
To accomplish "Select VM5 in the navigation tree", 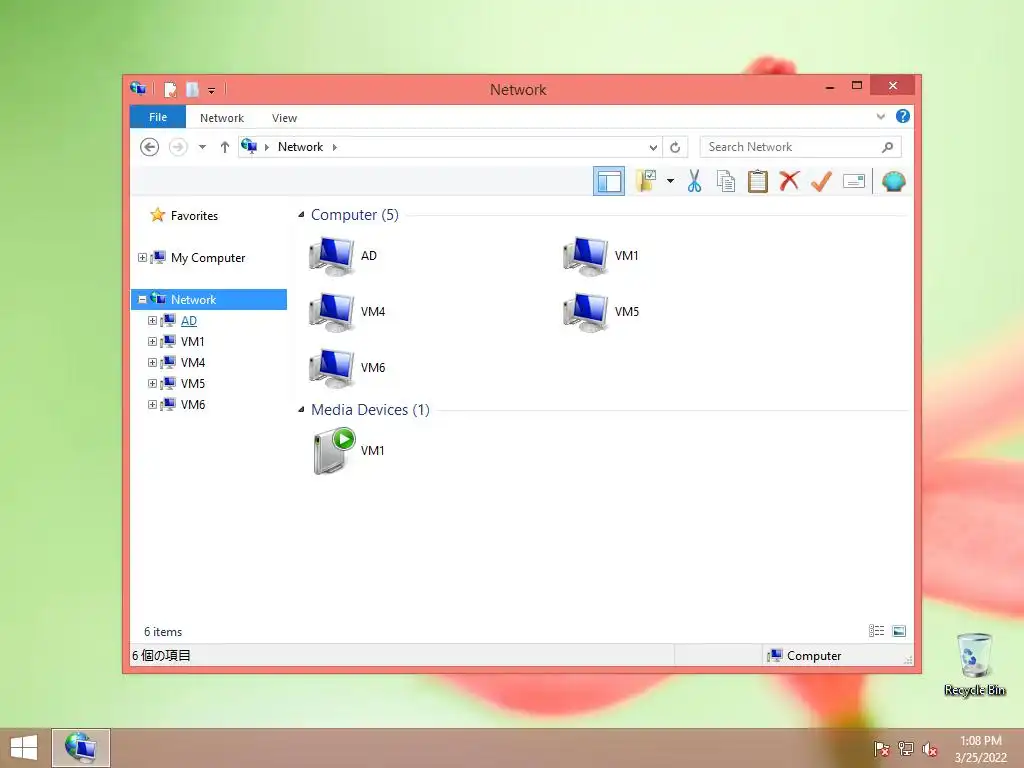I will [193, 383].
